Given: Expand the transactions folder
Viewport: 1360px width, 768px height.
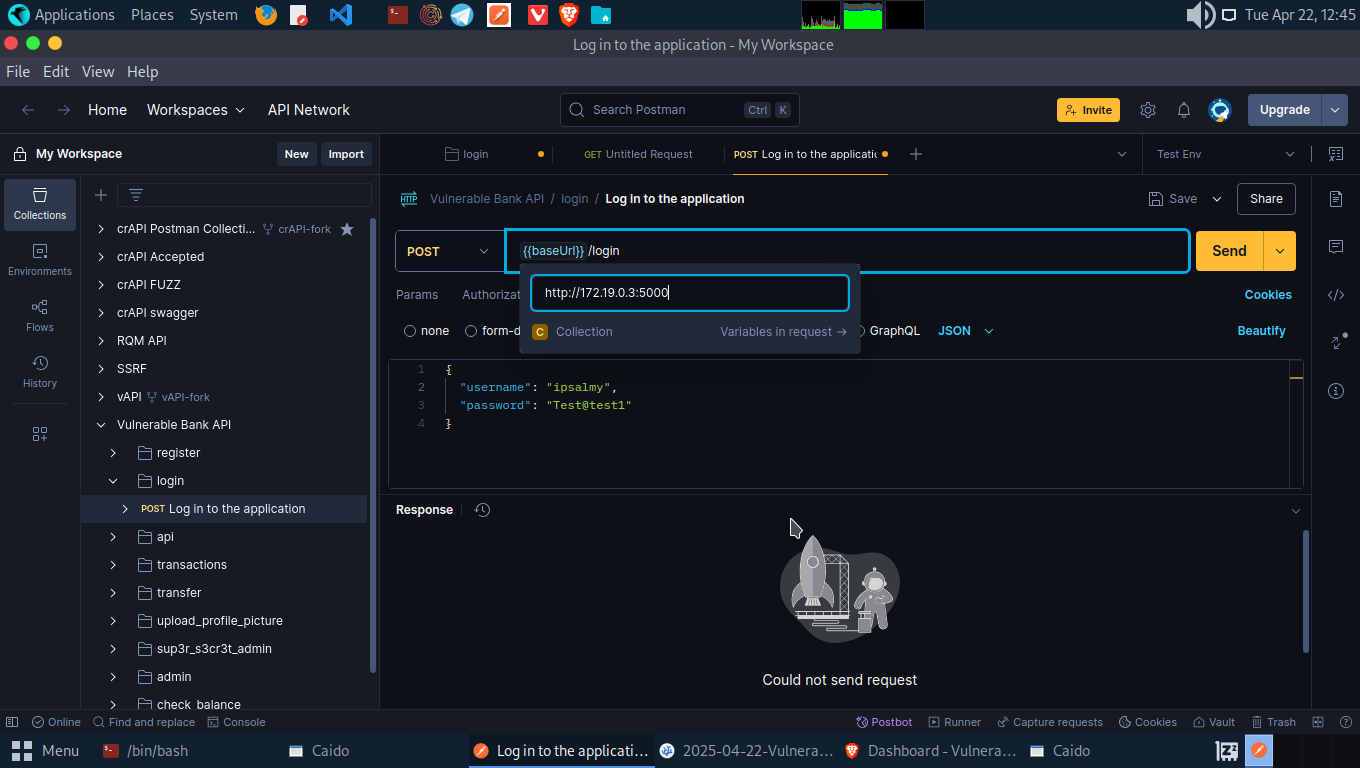Looking at the screenshot, I should point(114,565).
